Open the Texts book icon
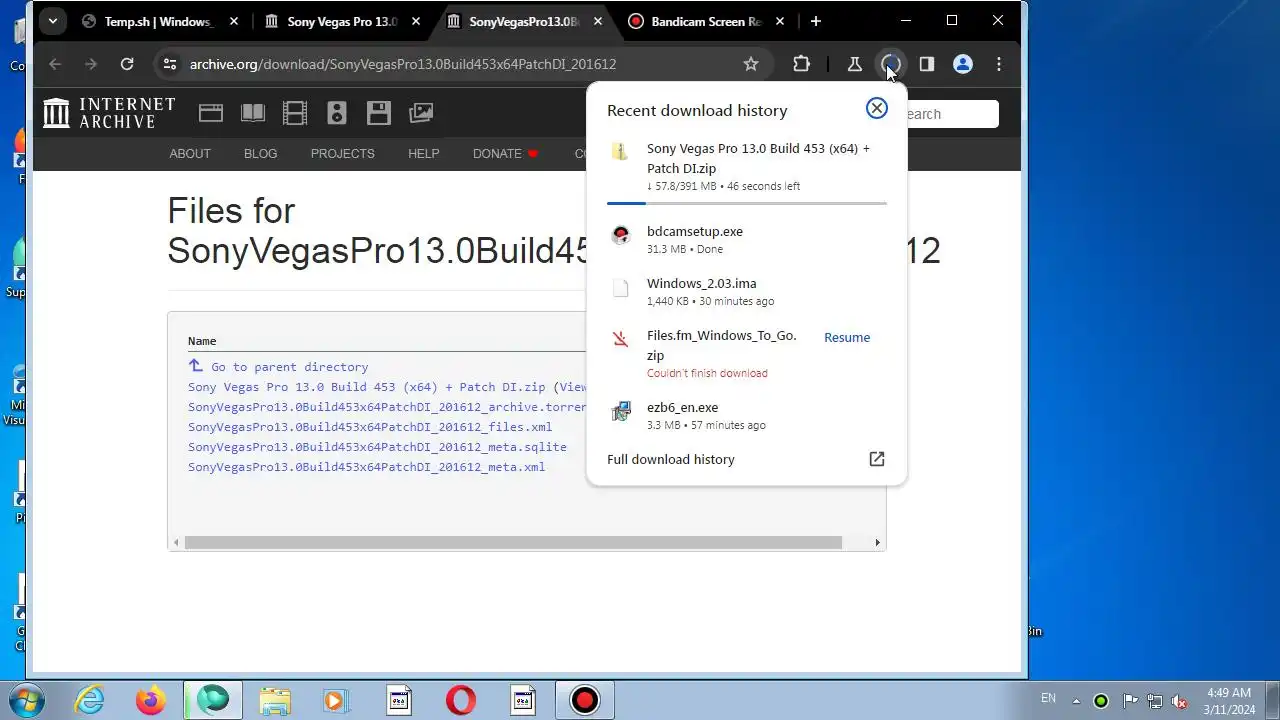The width and height of the screenshot is (1280, 720). (x=253, y=113)
